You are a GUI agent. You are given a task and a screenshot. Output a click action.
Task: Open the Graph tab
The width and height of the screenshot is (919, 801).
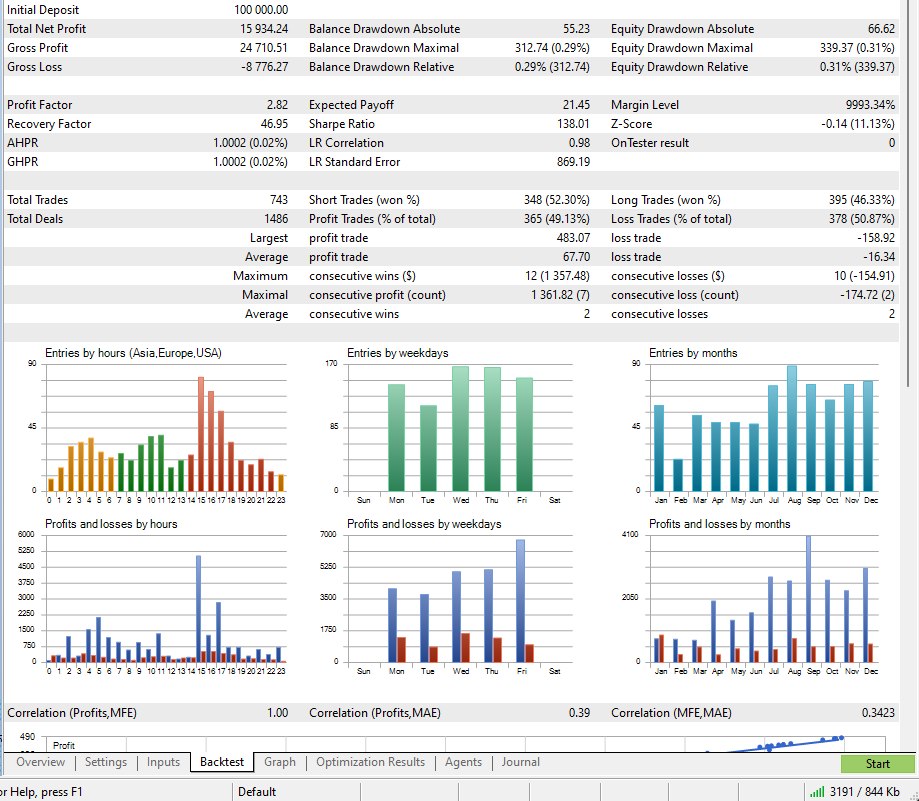[x=280, y=762]
